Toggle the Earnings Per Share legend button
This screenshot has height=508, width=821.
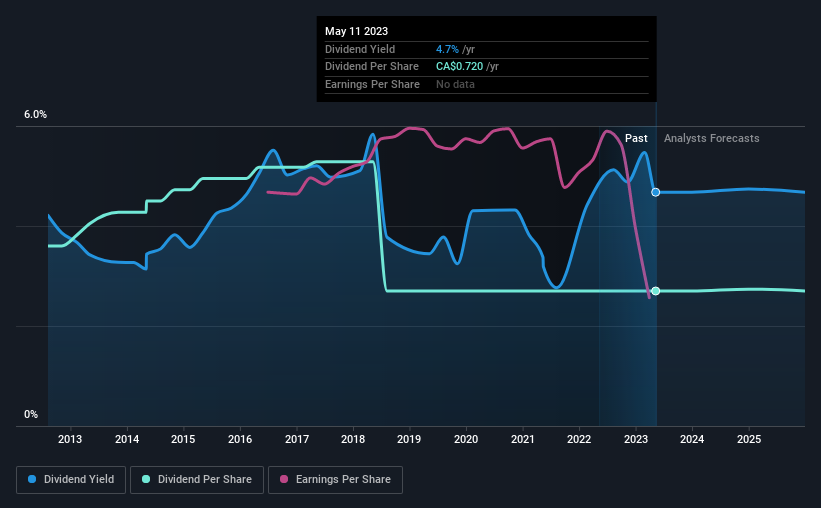coord(335,480)
